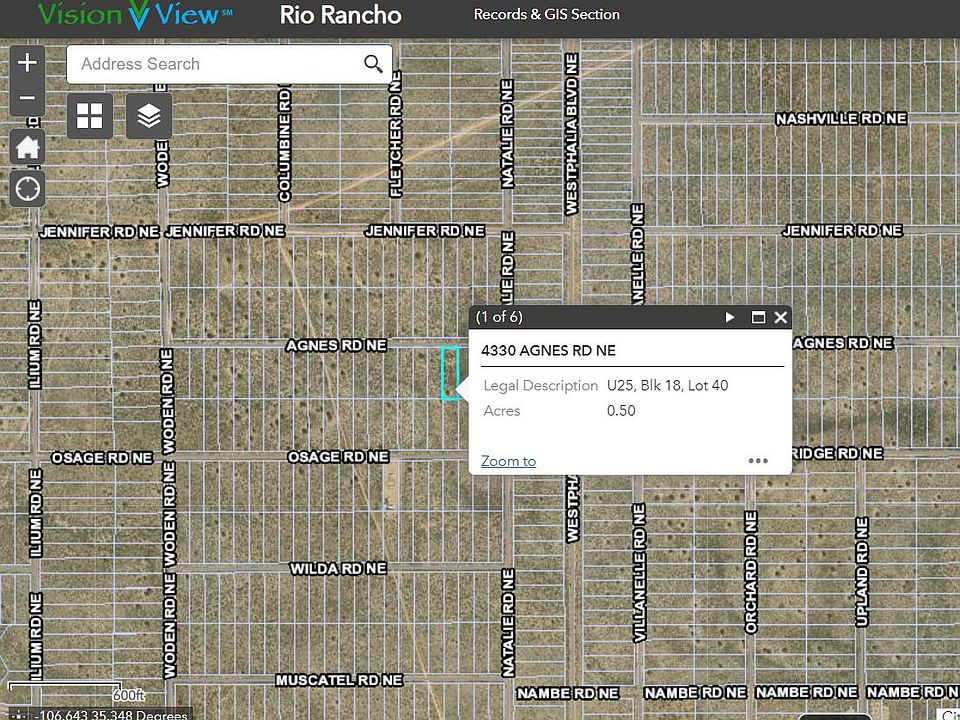The image size is (960, 720).
Task: Click the Nashville Rd NE label
Action: click(840, 119)
